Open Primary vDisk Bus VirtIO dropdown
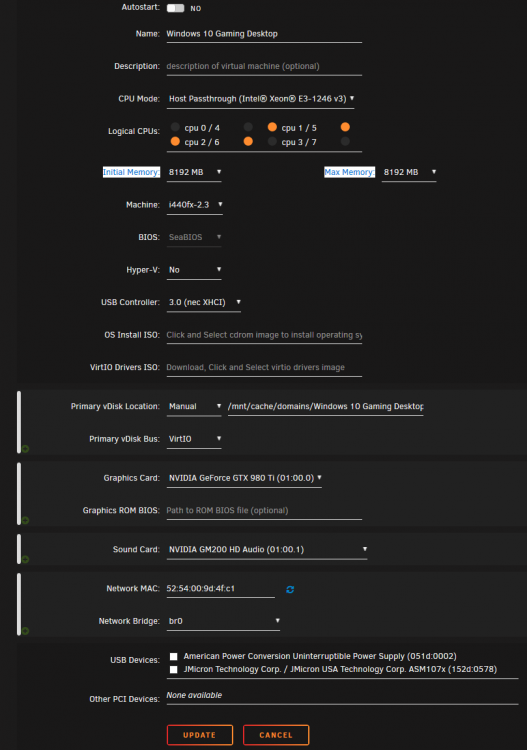The image size is (527, 750). [194, 439]
